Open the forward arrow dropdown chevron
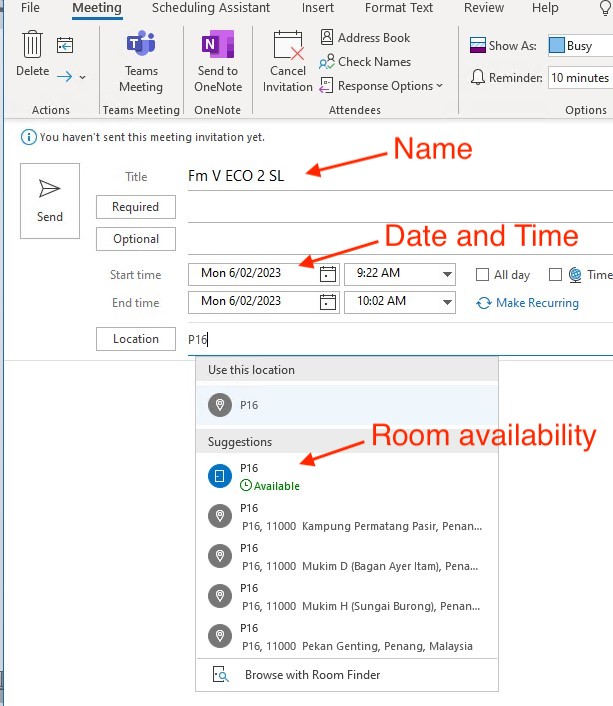The height and width of the screenshot is (706, 613). pos(82,77)
